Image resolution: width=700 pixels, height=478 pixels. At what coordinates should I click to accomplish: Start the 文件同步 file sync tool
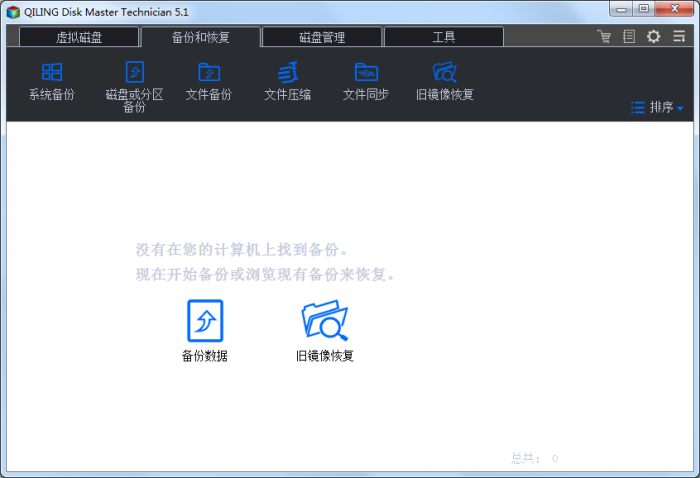[x=366, y=81]
